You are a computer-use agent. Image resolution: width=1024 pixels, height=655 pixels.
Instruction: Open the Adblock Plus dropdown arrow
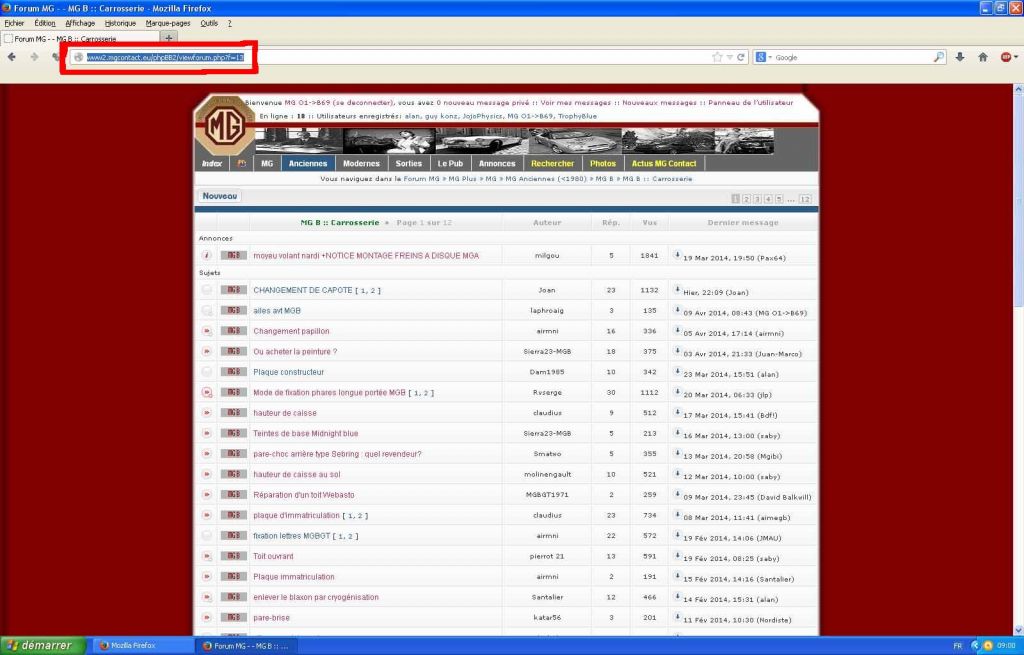(x=1016, y=57)
